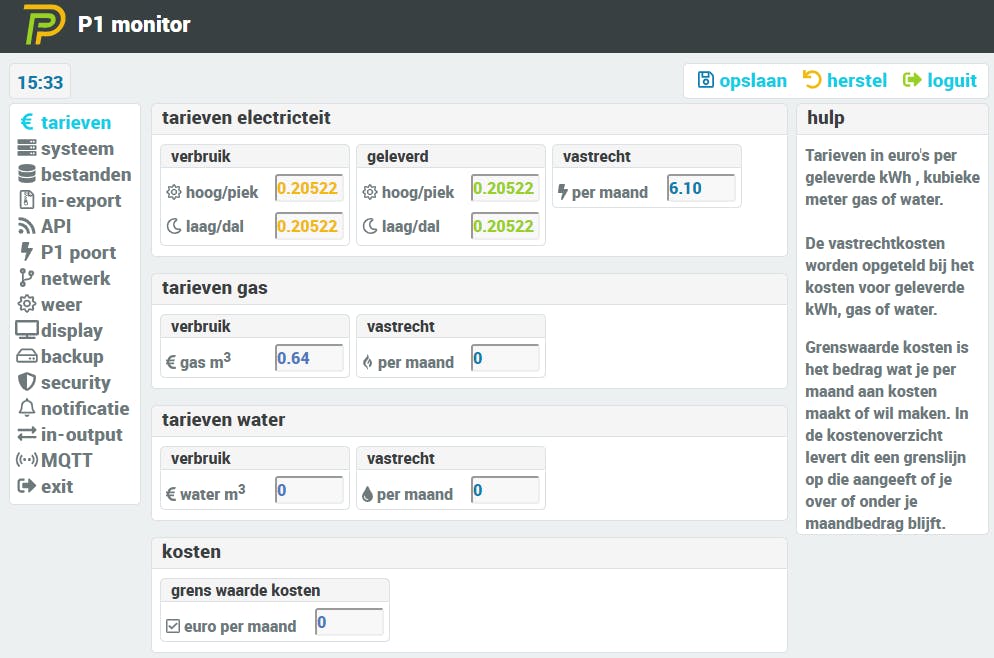Screen dimensions: 994x658
Task: Open the in-export menu item
Action: pos(80,201)
